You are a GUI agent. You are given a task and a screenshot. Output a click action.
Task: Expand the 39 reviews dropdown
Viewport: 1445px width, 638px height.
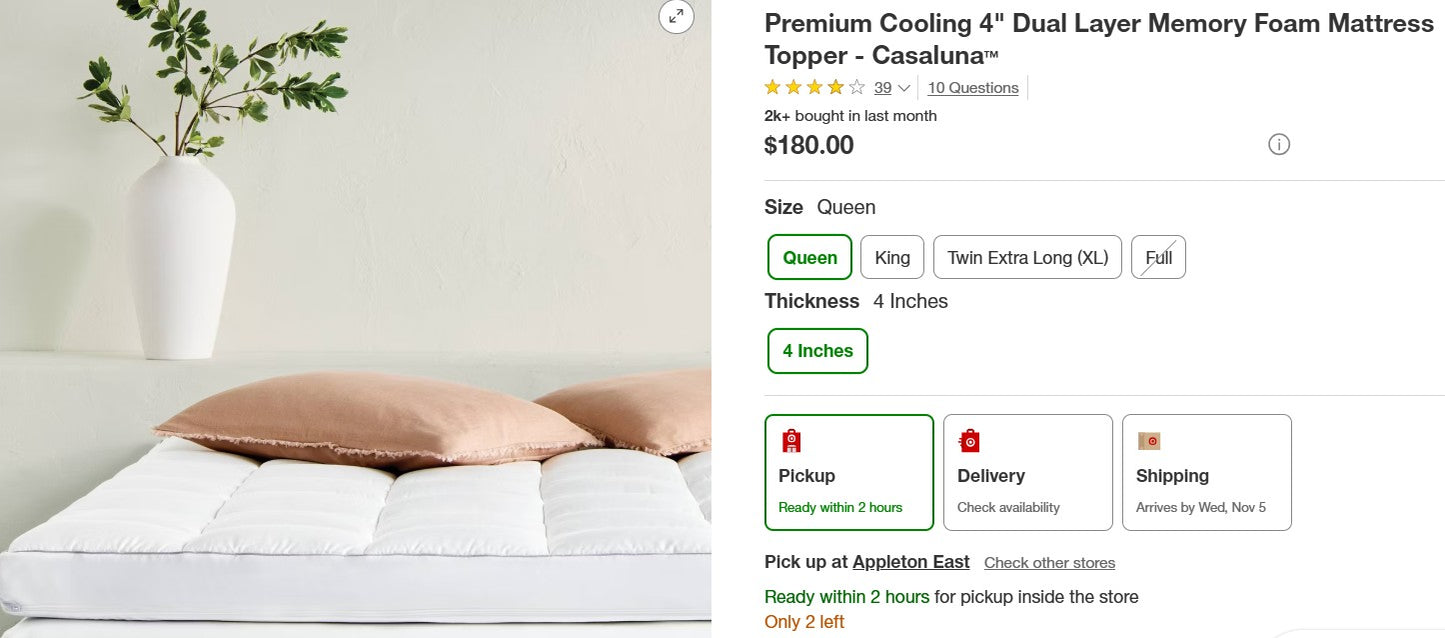click(x=887, y=87)
